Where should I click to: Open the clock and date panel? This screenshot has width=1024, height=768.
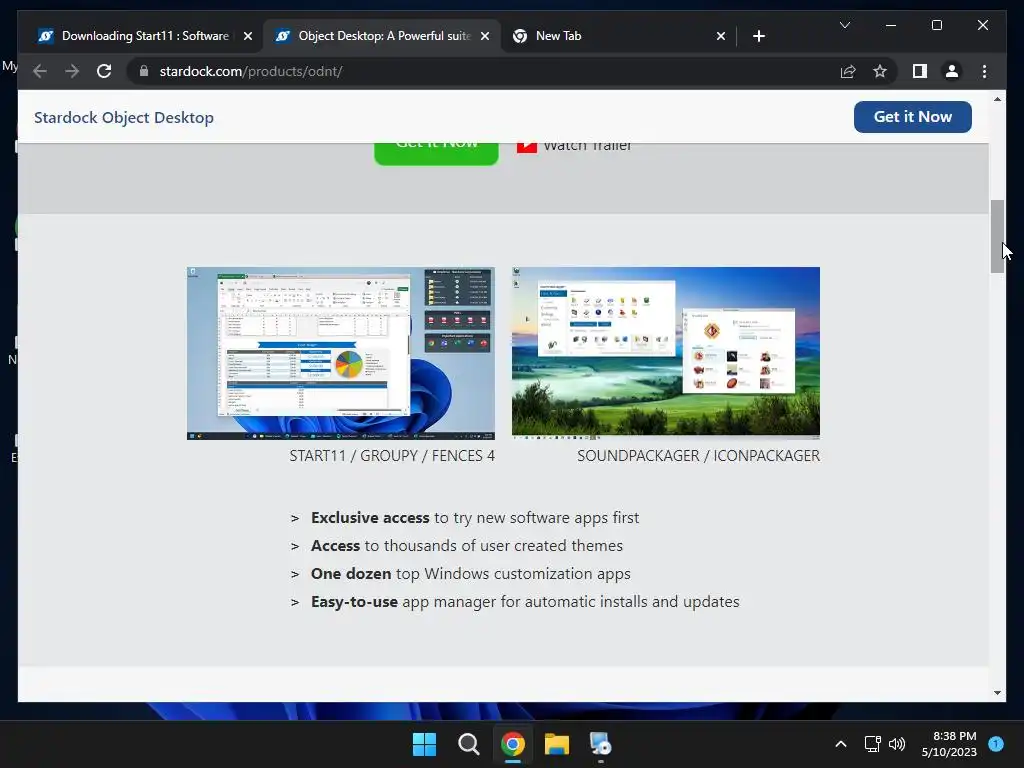(949, 744)
